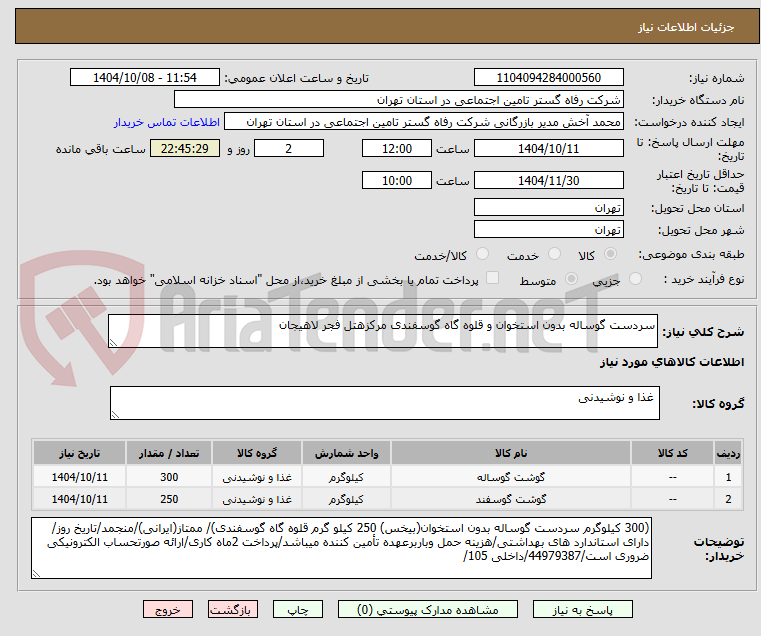The image size is (761, 636).
Task: Click the شماره نیاز number field
Action: pyautogui.click(x=548, y=78)
